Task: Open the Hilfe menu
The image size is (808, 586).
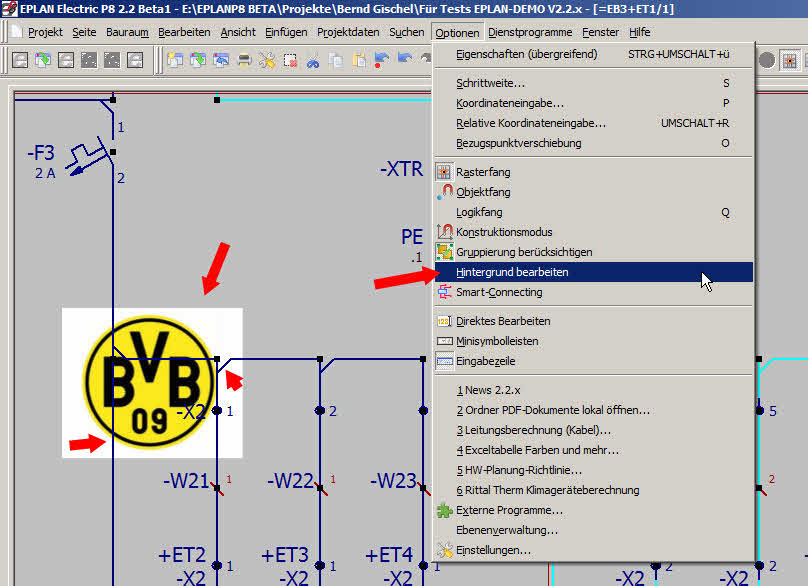Action: (x=639, y=32)
